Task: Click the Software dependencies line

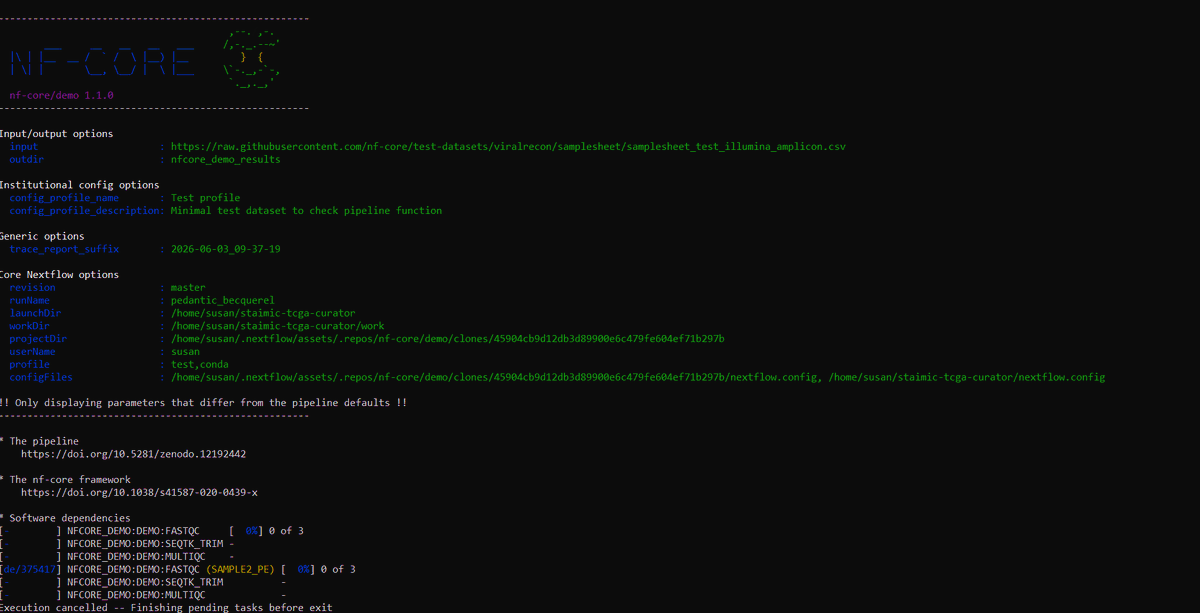Action: point(66,518)
